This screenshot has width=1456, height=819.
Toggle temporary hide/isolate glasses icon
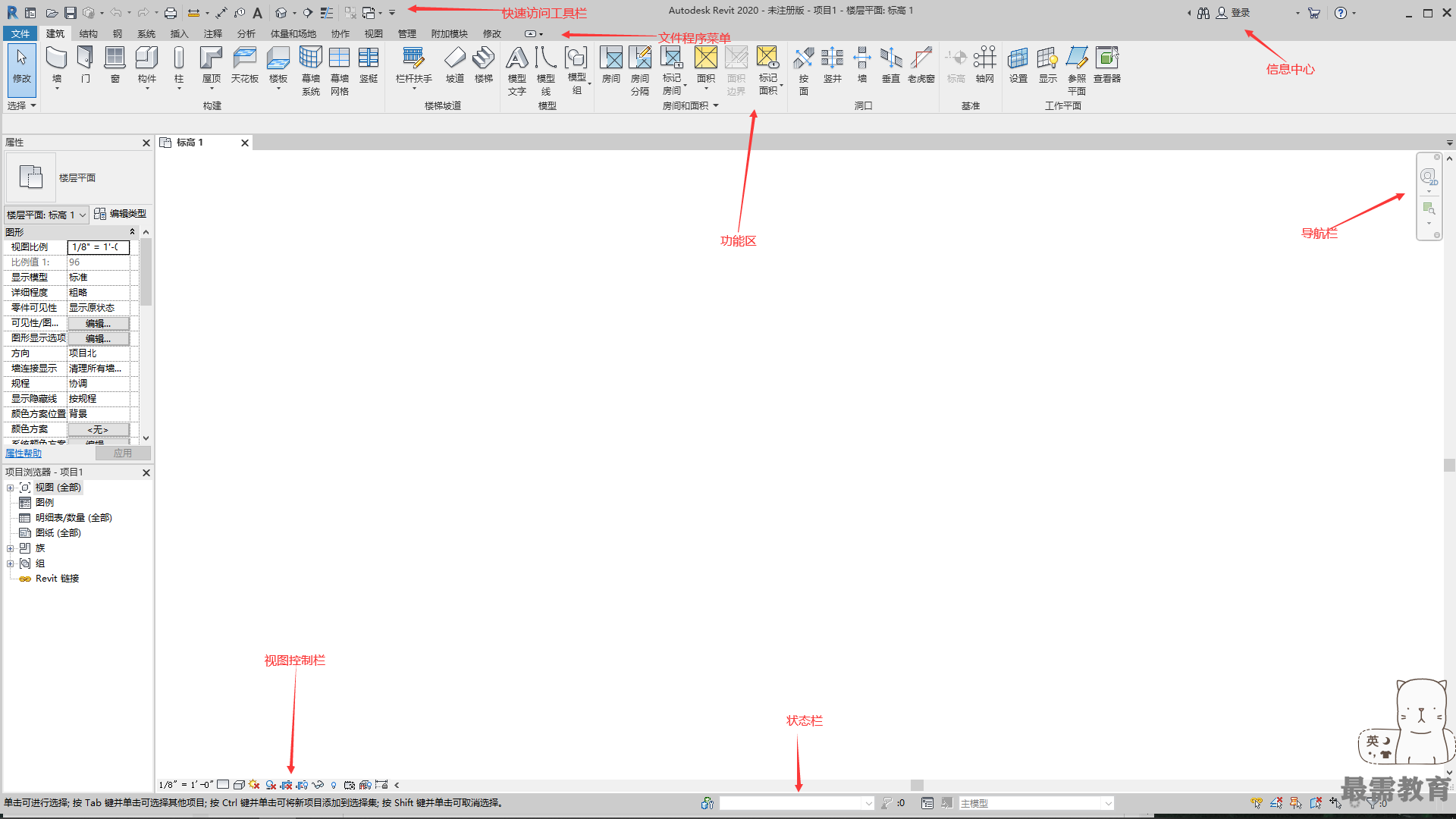click(318, 785)
